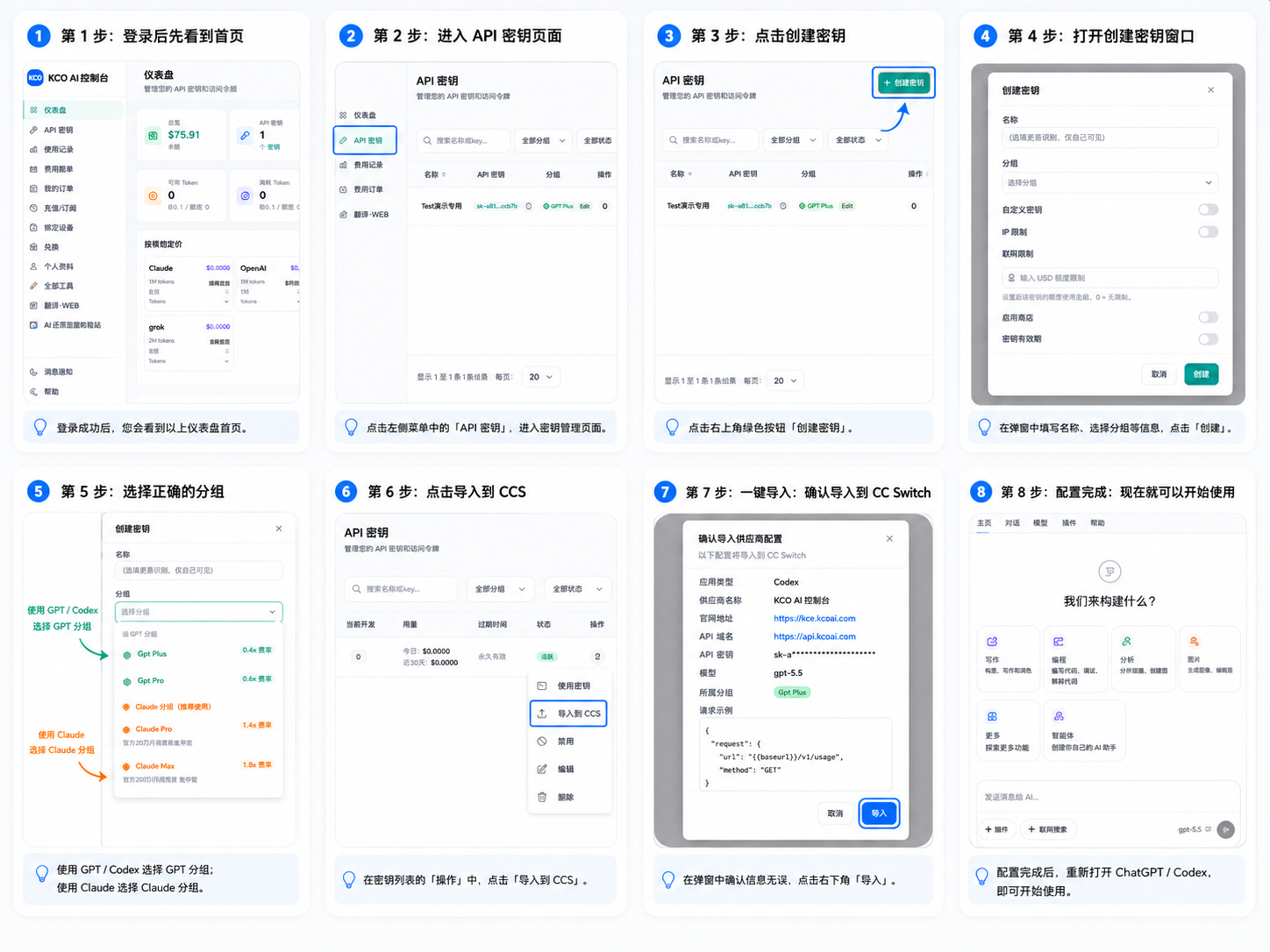The height and width of the screenshot is (952, 1270).
Task: Click + 联网搜索 button in step 8
Action: [1047, 829]
